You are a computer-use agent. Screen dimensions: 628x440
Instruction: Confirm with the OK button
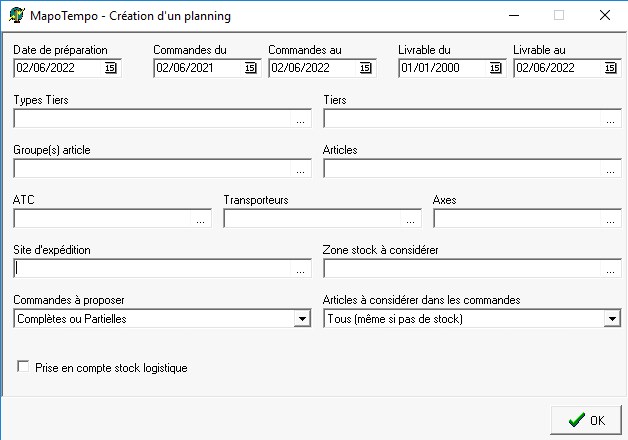click(586, 420)
